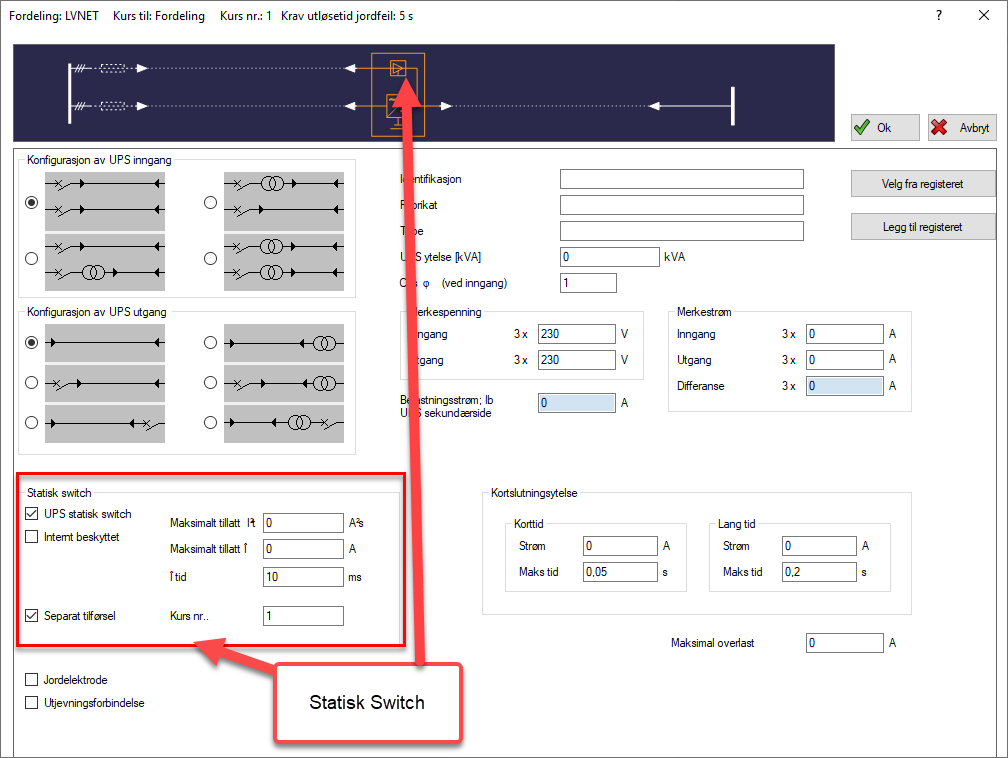Click the Maksimal overlast input field

(844, 643)
